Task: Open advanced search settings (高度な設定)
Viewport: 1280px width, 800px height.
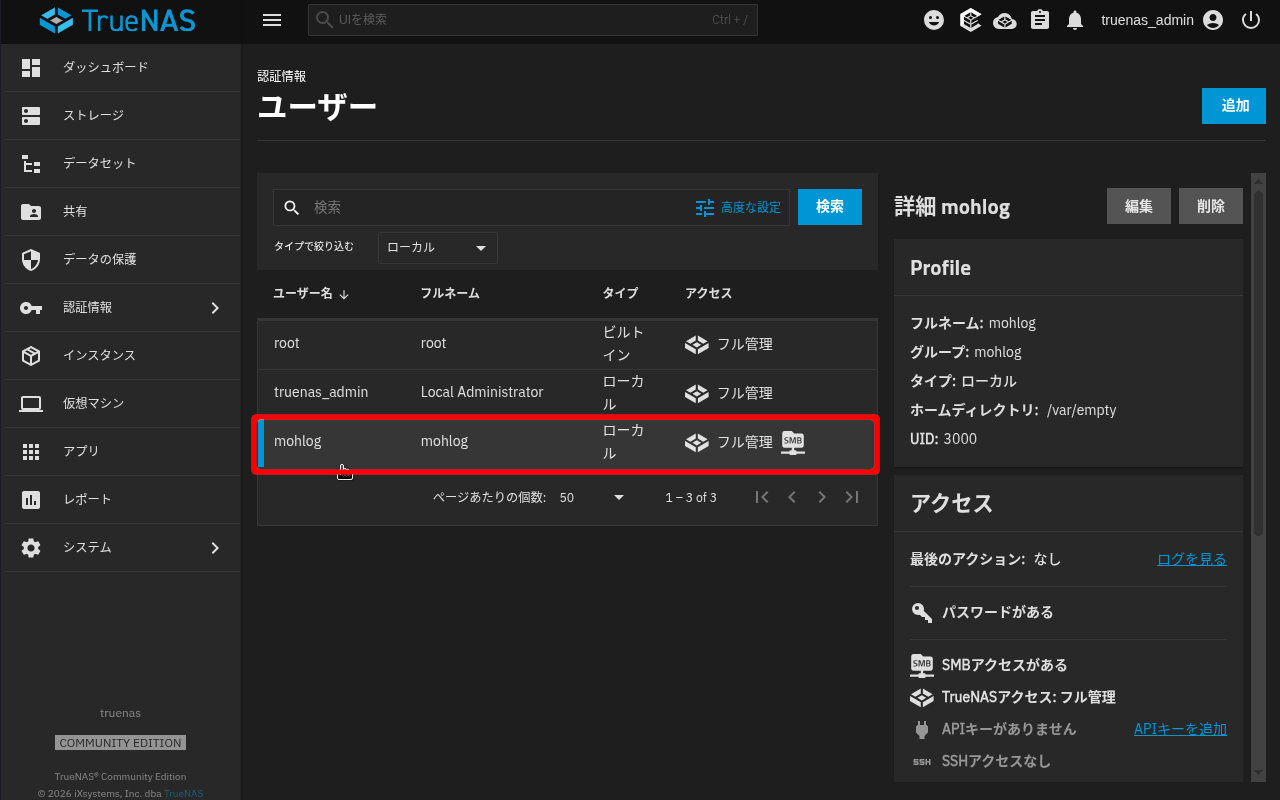Action: [x=738, y=207]
